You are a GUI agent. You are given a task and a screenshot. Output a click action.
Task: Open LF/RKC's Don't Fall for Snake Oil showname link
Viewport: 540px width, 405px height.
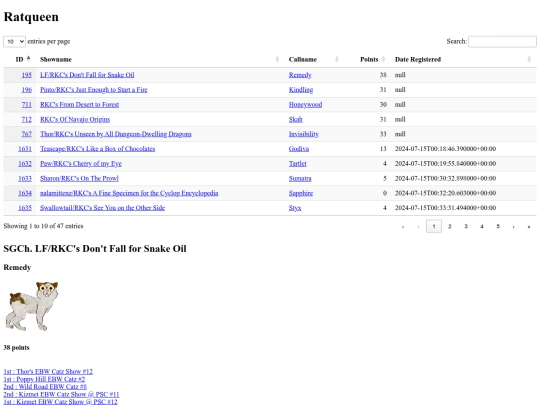point(87,75)
